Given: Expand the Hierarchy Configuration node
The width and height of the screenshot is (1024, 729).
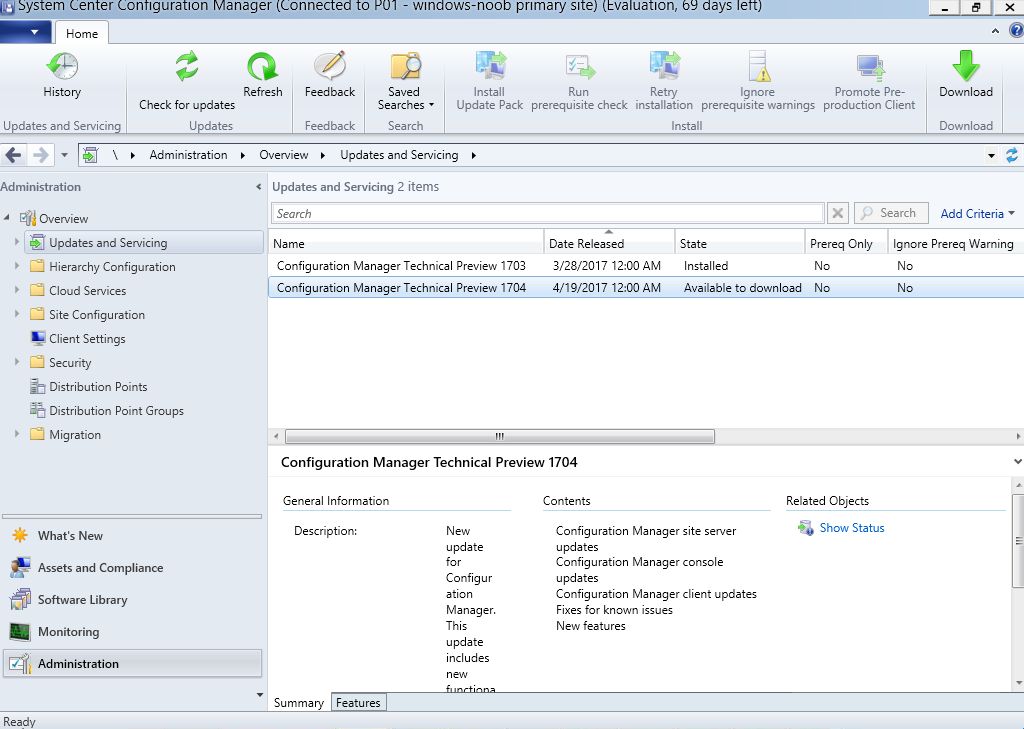Looking at the screenshot, I should (x=17, y=266).
